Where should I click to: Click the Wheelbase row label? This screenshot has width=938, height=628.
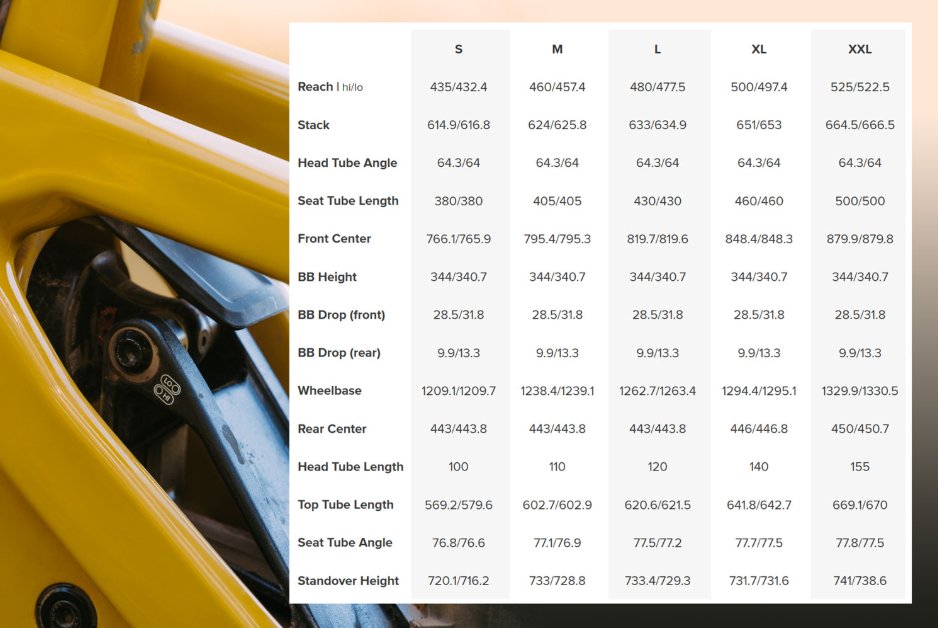329,391
